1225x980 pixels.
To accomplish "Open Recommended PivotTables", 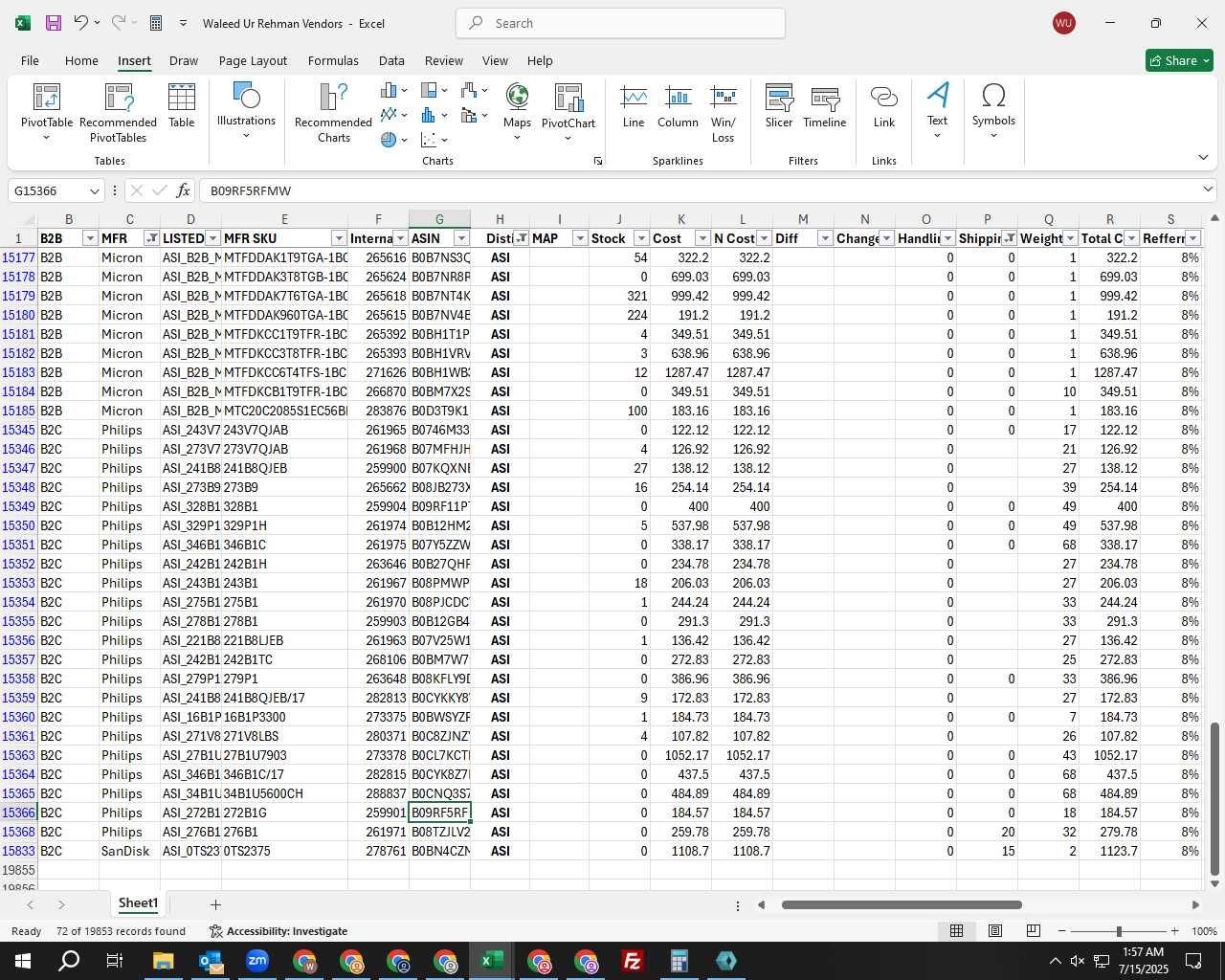I will [x=119, y=113].
